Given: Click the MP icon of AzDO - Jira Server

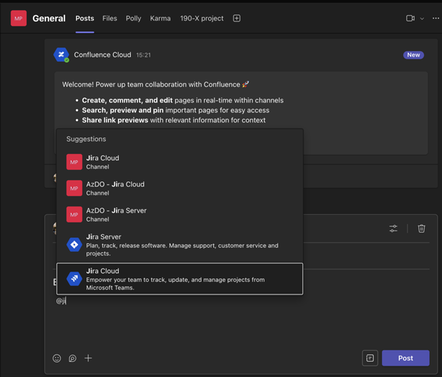Looking at the screenshot, I should [x=74, y=214].
